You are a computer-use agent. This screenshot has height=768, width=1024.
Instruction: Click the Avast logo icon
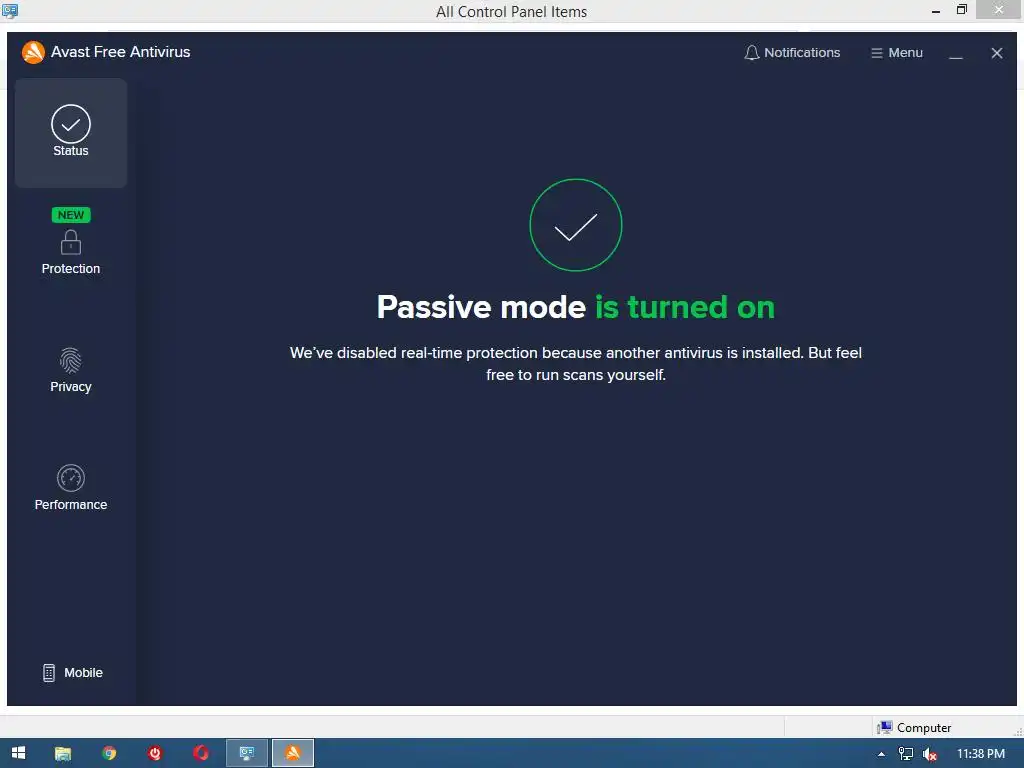click(x=33, y=52)
